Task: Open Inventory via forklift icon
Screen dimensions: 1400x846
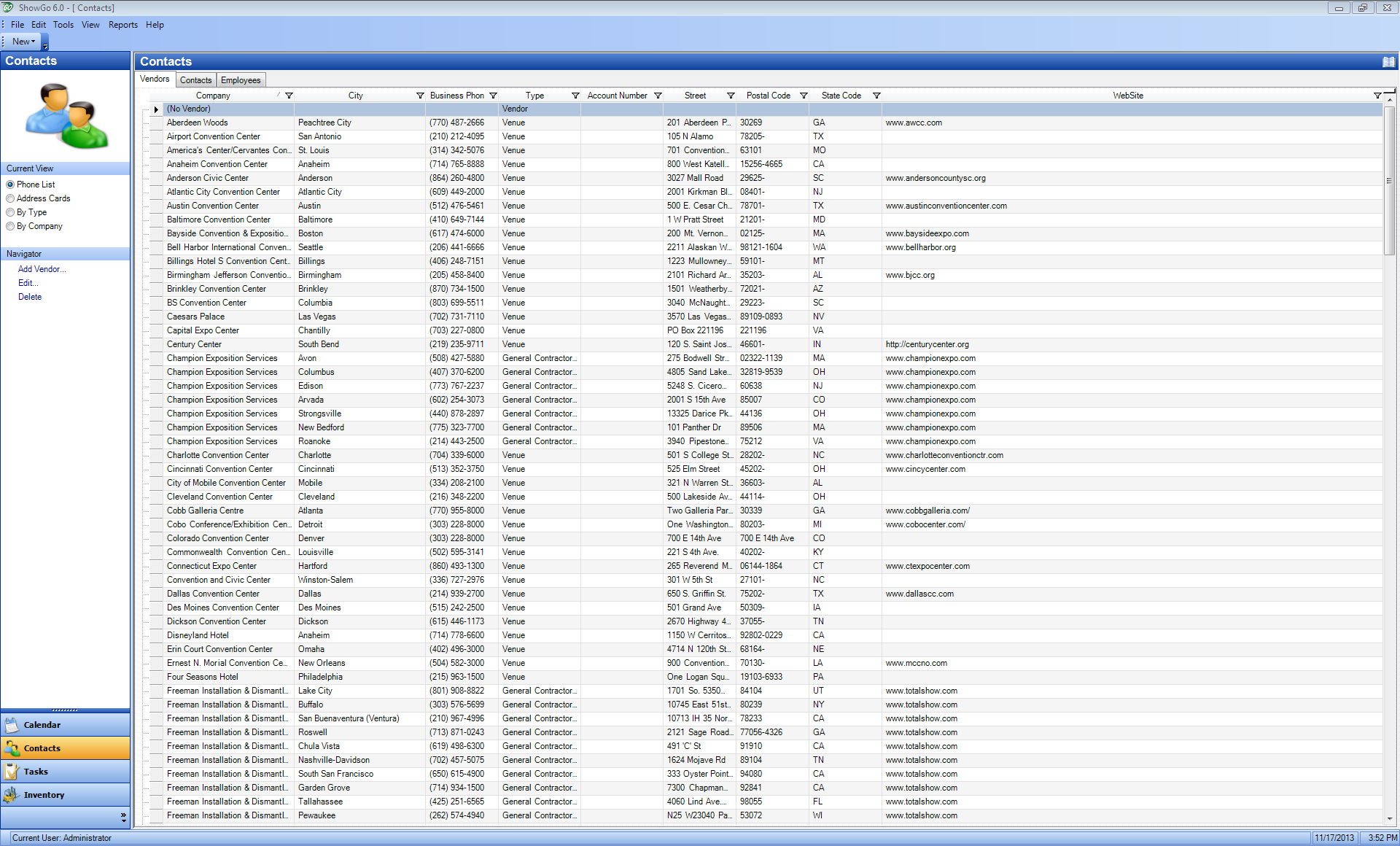Action: click(x=12, y=795)
